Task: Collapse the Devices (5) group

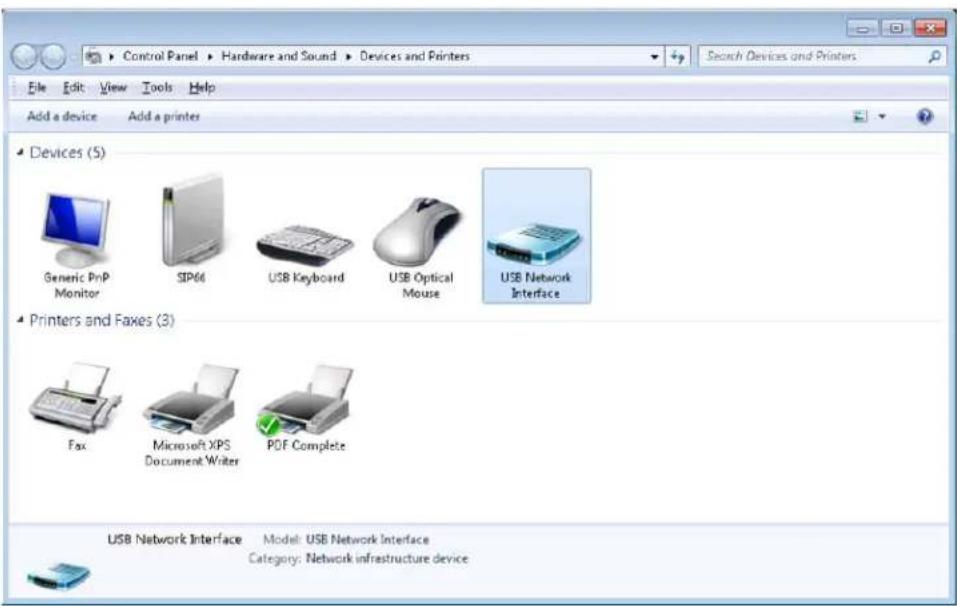Action: click(x=20, y=153)
